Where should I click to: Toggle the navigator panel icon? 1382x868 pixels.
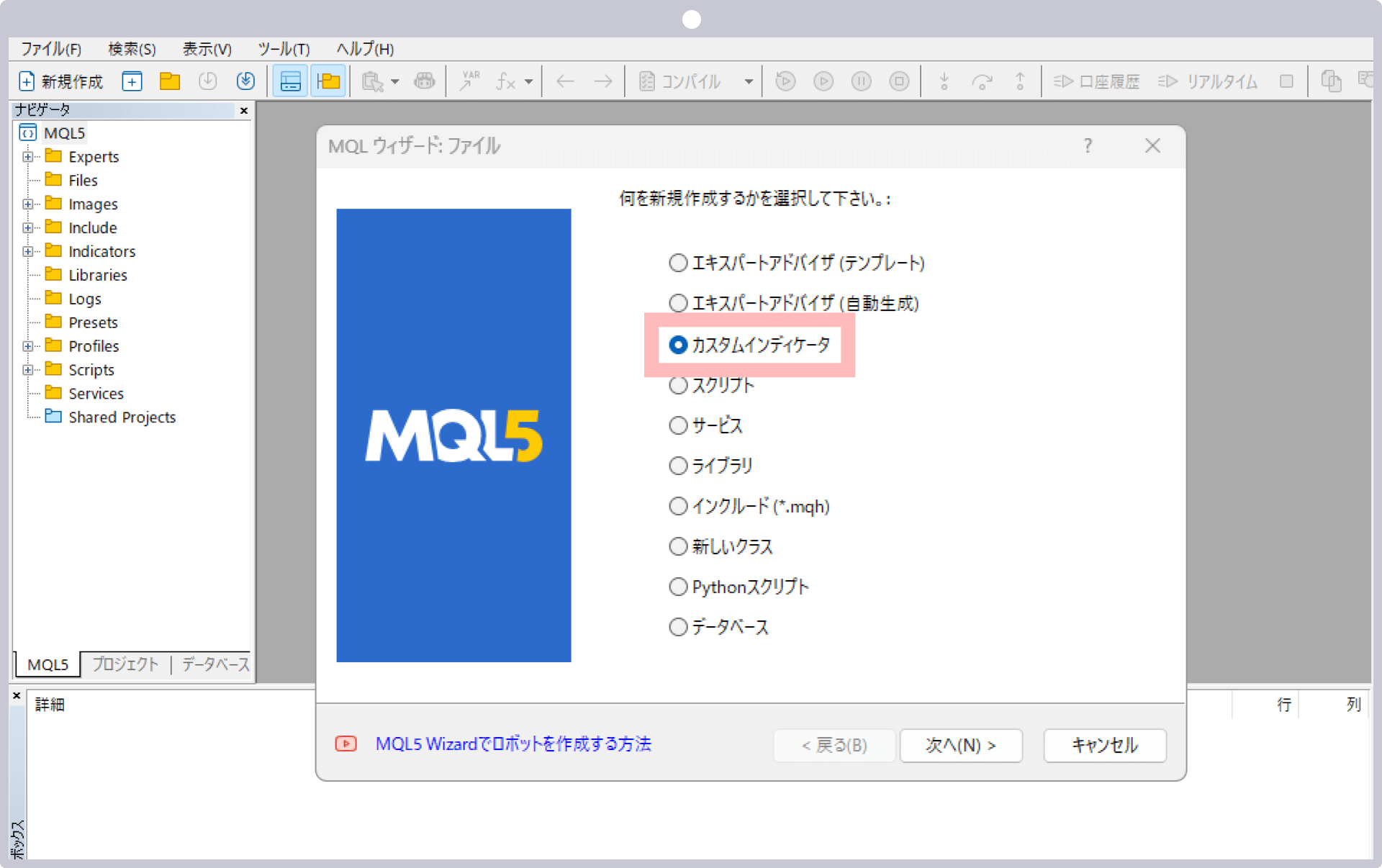pyautogui.click(x=328, y=81)
